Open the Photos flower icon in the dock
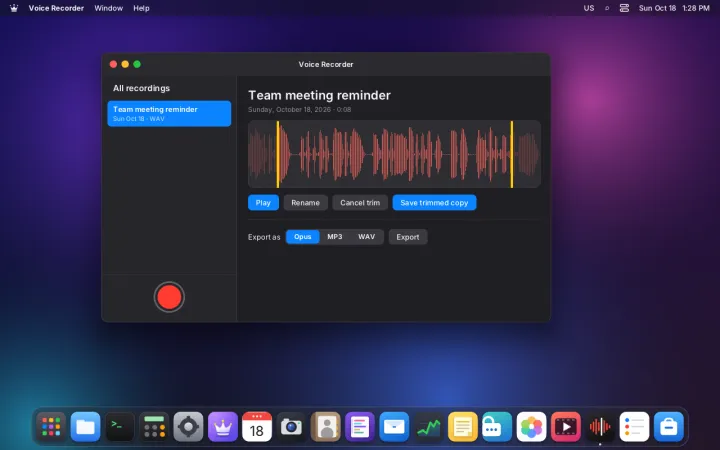The image size is (720, 450). coord(531,427)
